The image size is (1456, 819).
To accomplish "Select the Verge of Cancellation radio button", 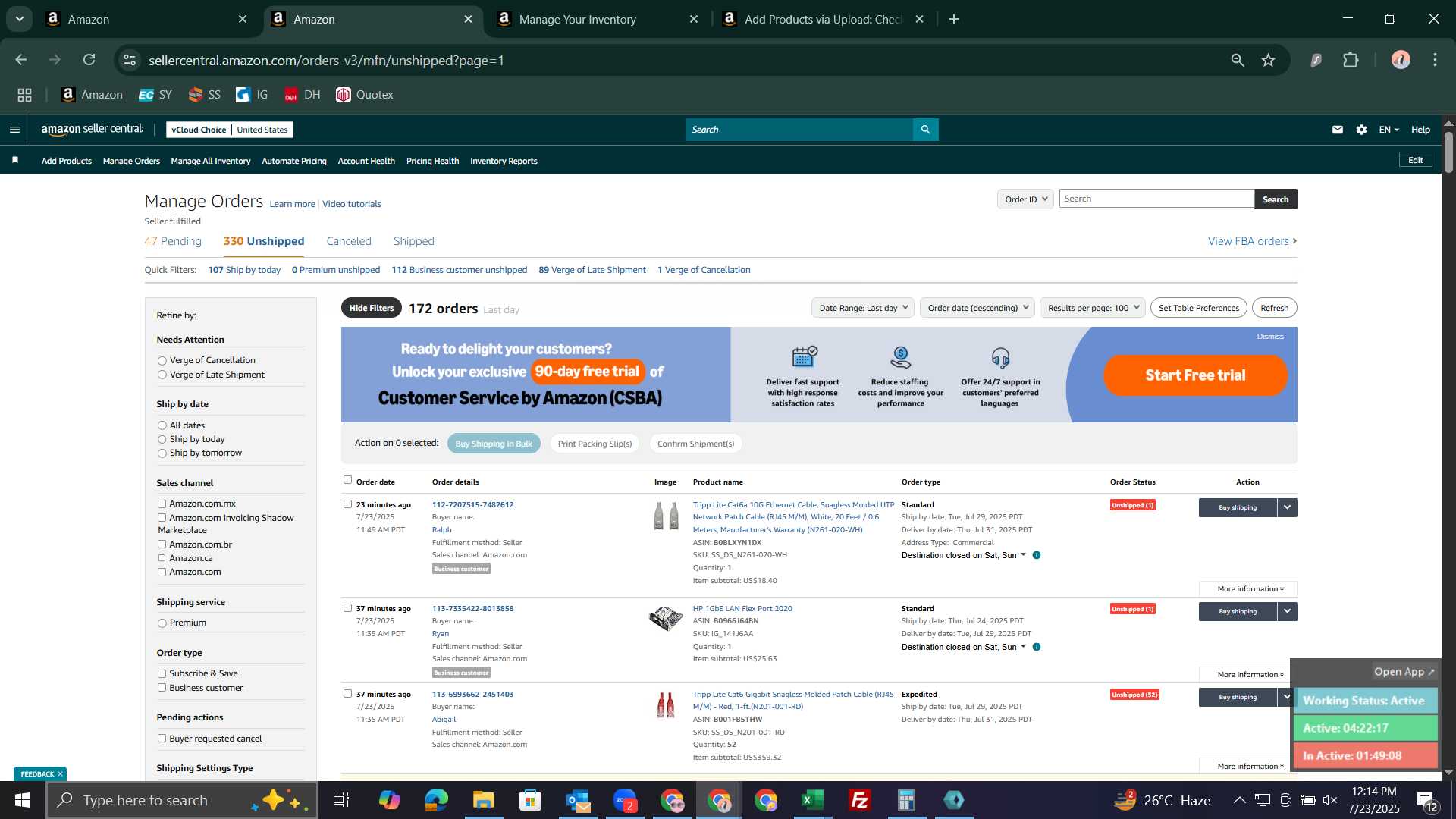I will click(162, 361).
